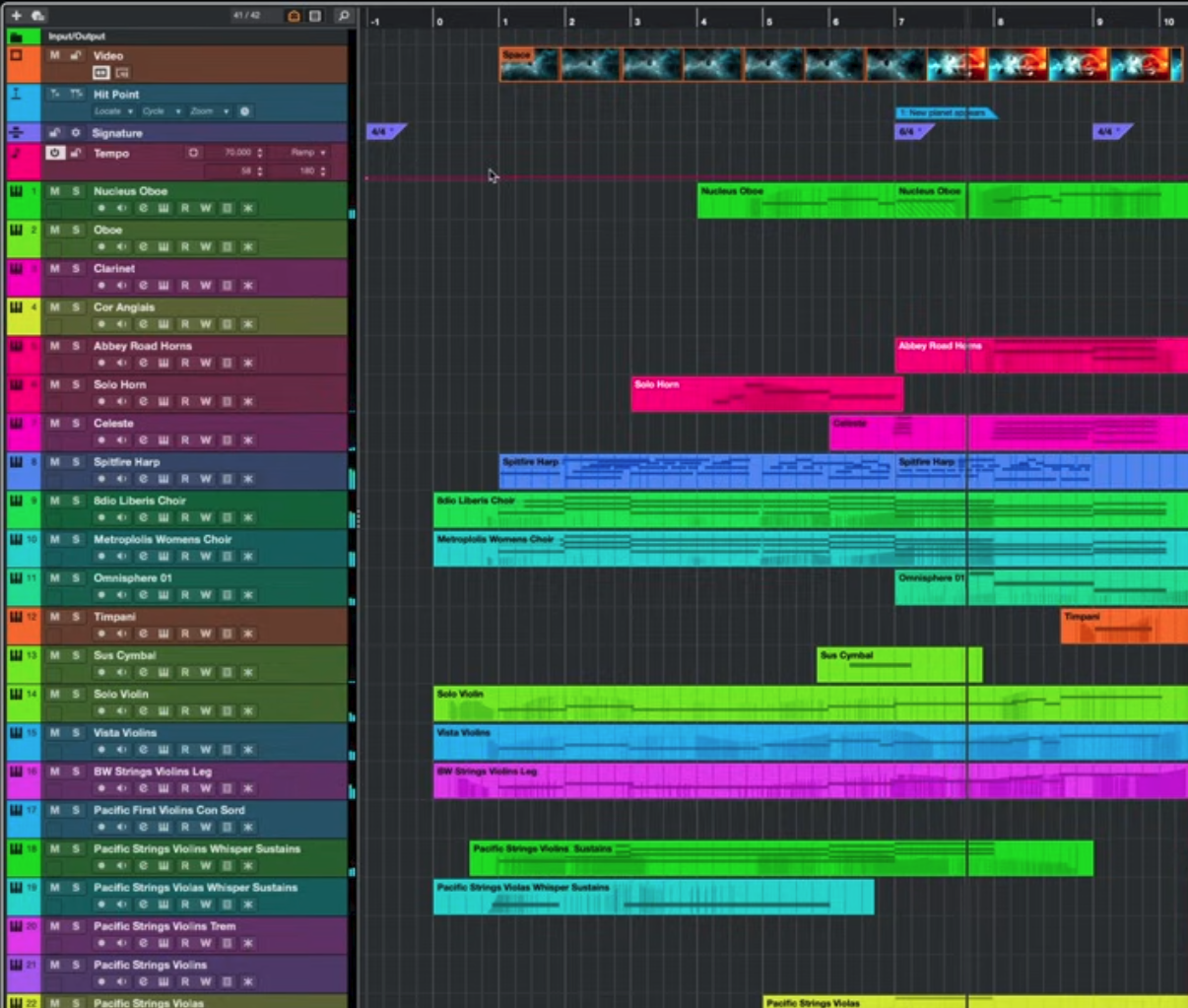Click the Signature track settings gear icon
Viewport: 1188px width, 1008px height.
[75, 133]
